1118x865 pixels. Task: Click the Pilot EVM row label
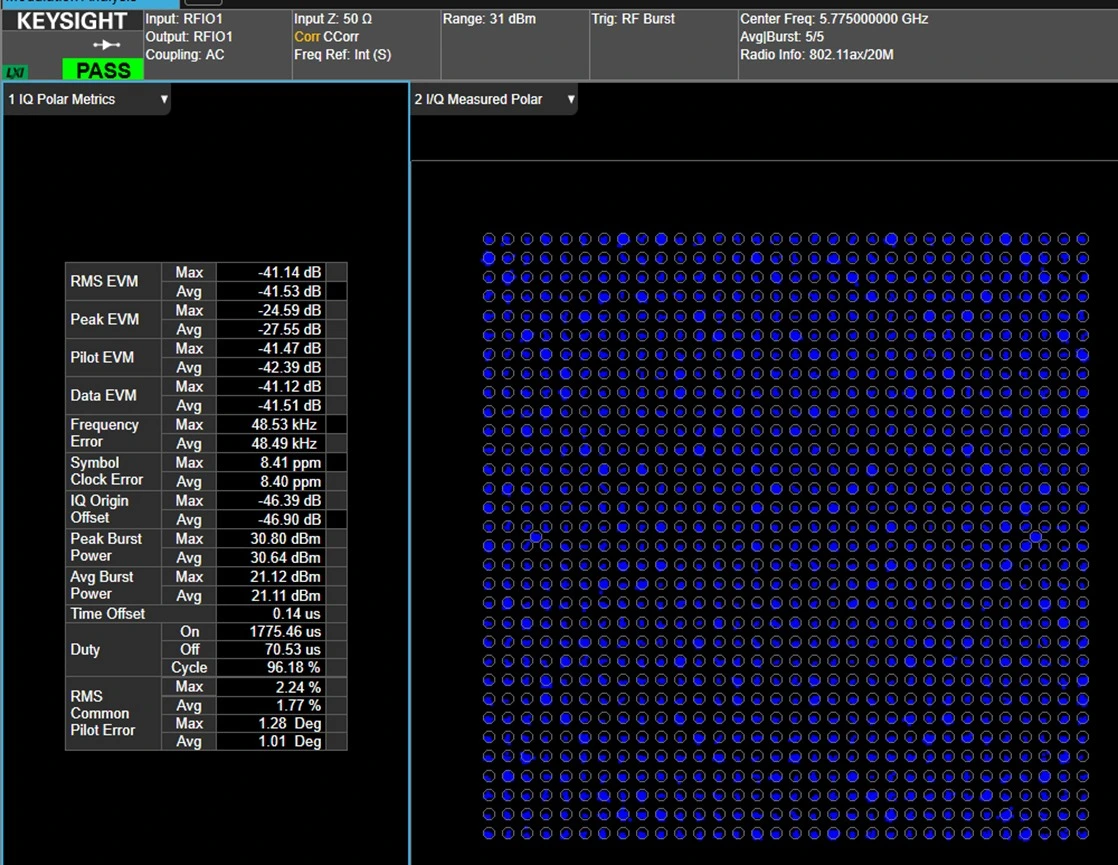tap(102, 357)
